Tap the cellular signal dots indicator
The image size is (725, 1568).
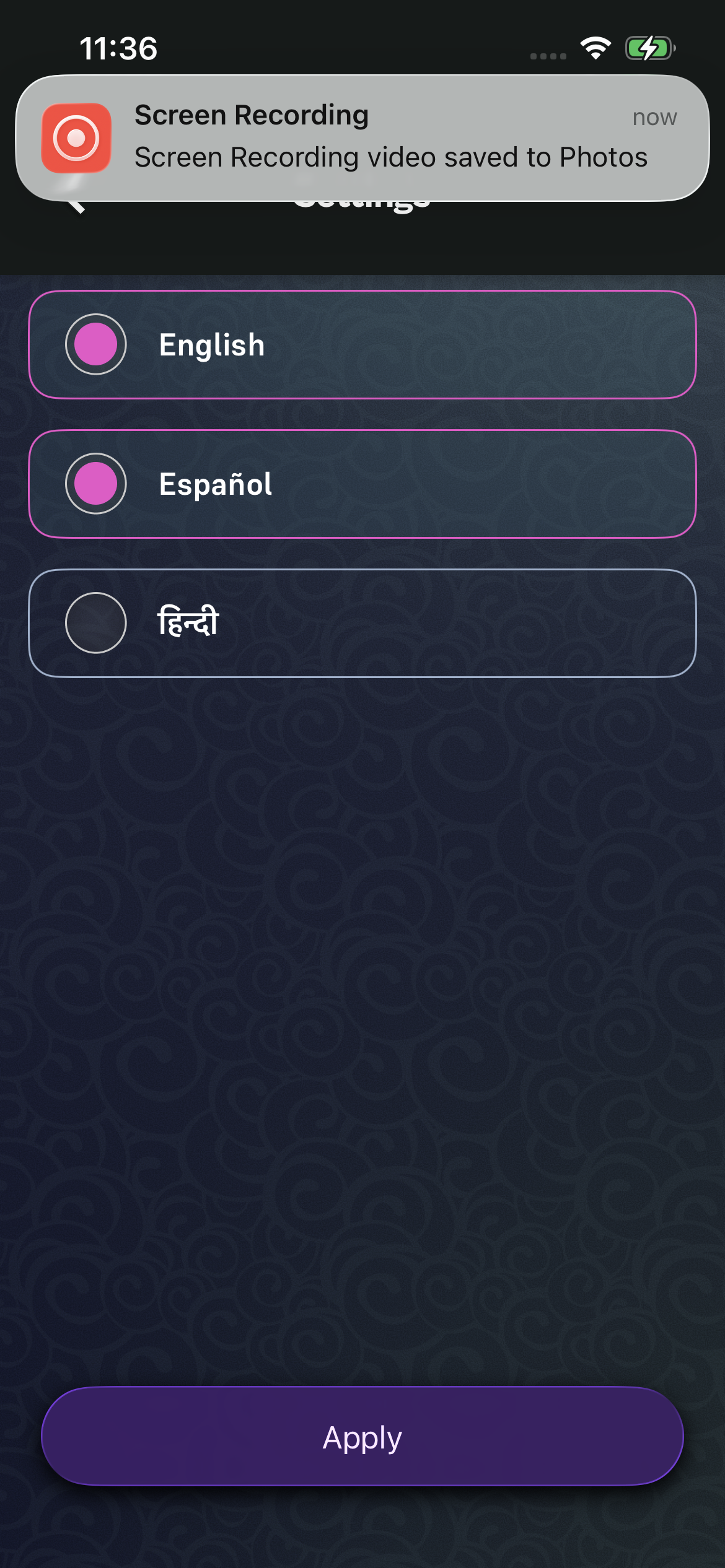tap(548, 56)
